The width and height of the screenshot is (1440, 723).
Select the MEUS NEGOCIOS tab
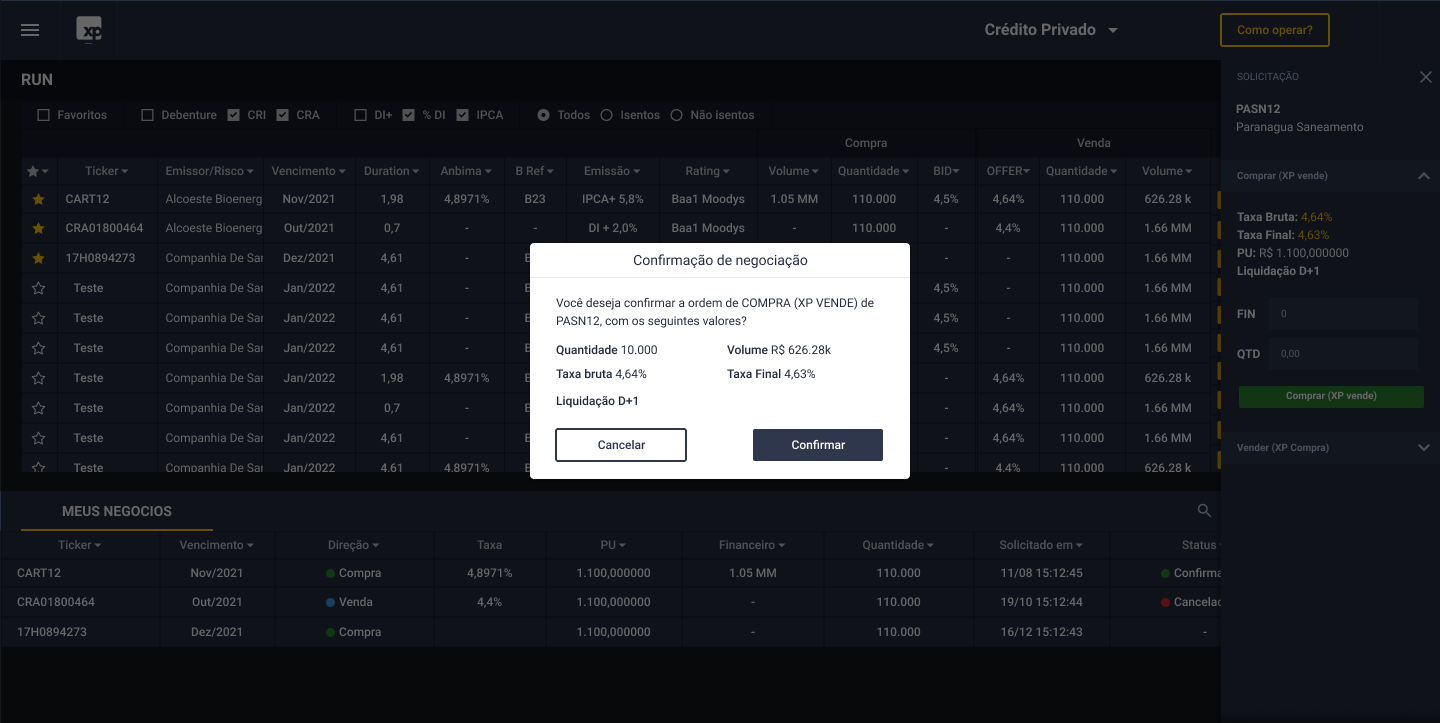(x=116, y=511)
